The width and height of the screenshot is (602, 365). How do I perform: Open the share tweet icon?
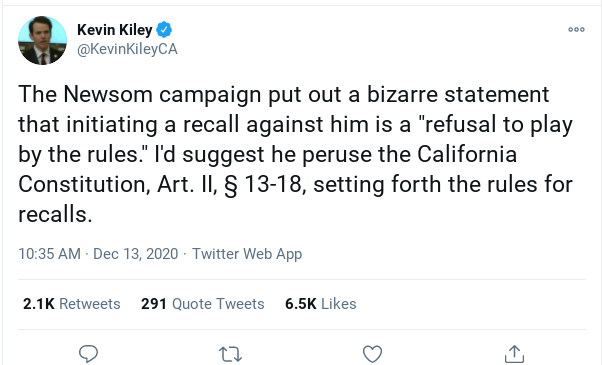point(514,353)
